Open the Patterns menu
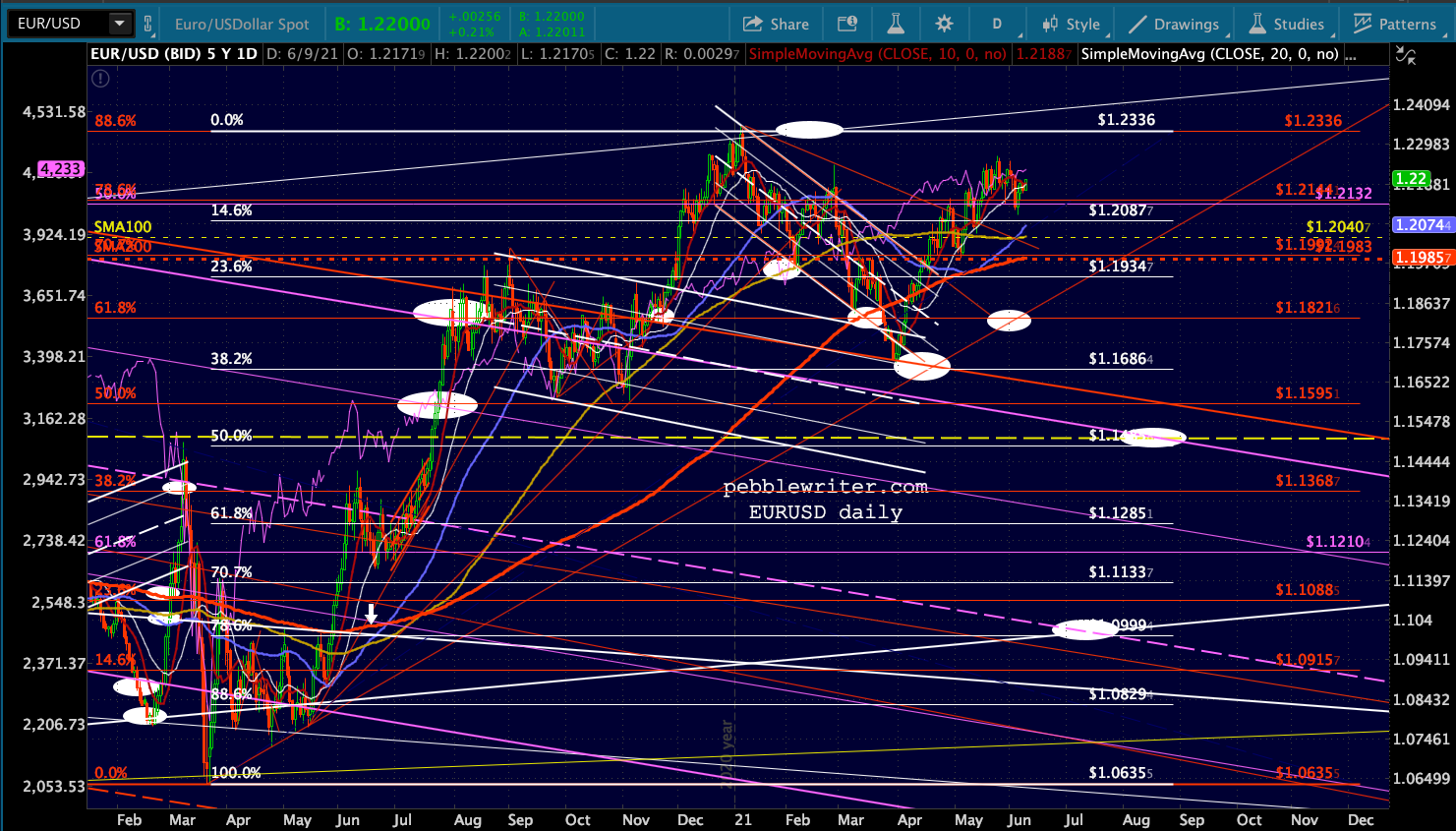Viewport: 1456px width, 831px height. 1395,24
